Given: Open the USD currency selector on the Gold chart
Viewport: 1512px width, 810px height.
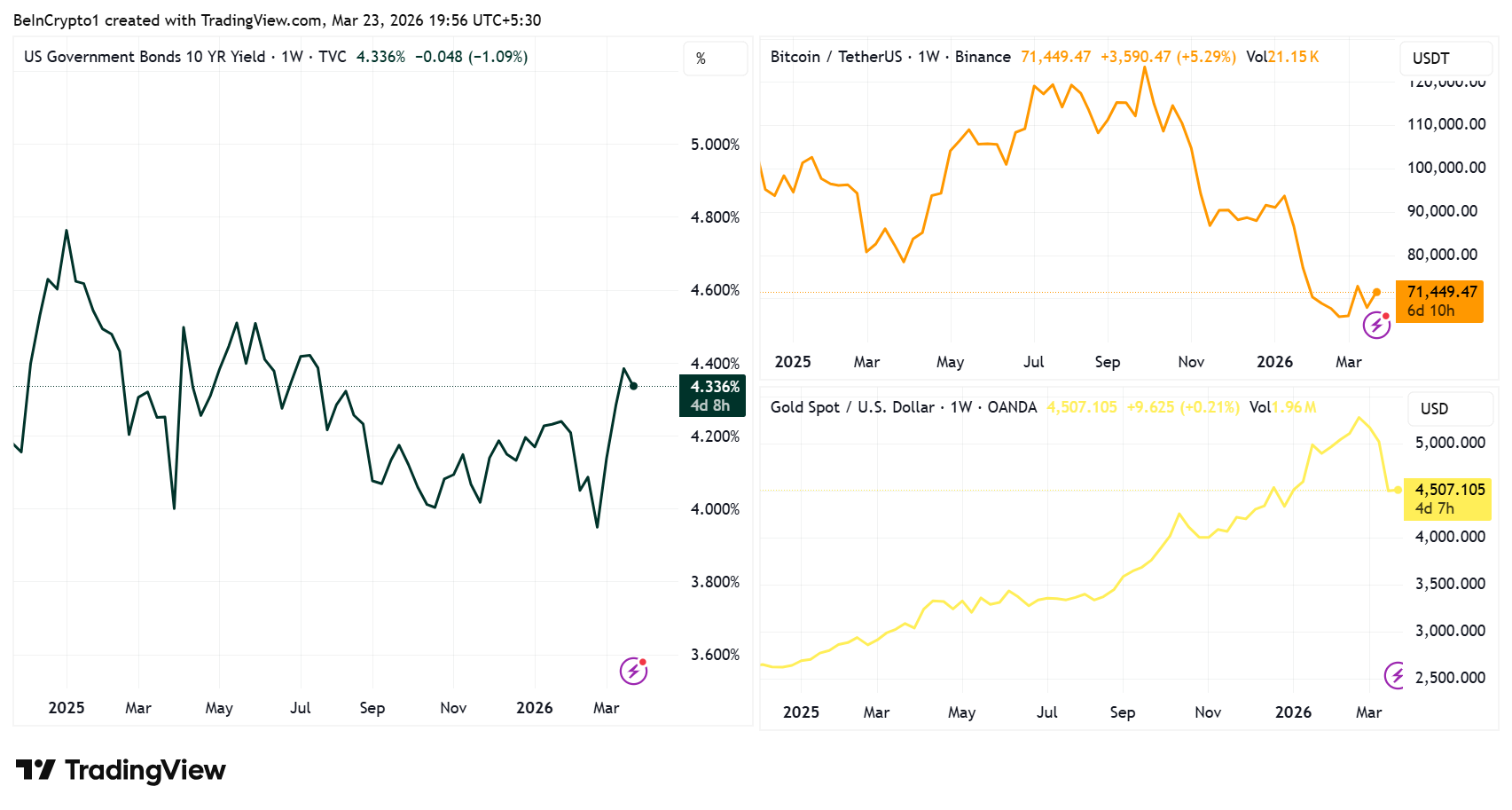Looking at the screenshot, I should tap(1450, 408).
